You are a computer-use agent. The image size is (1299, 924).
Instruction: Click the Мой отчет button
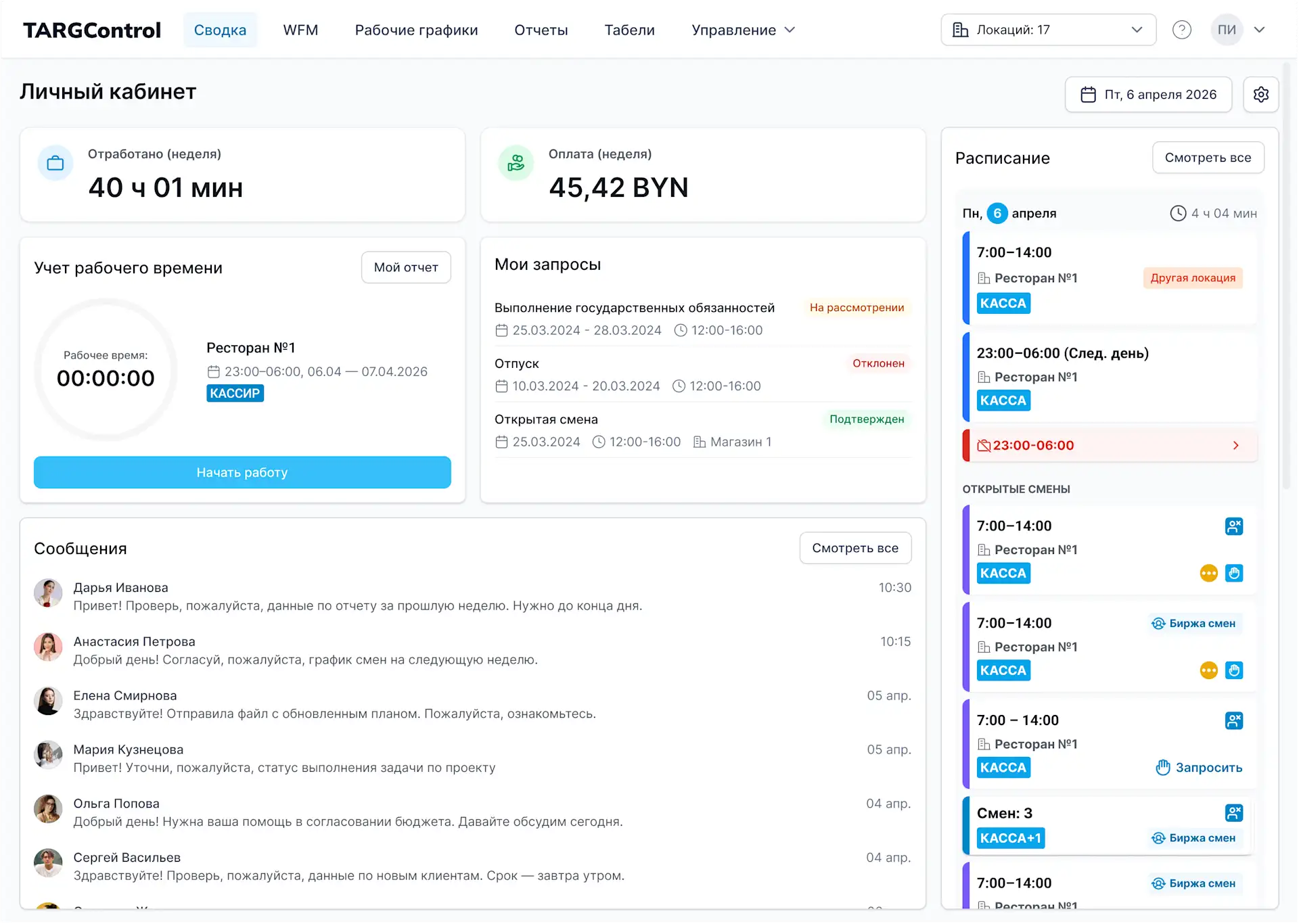[x=406, y=268]
